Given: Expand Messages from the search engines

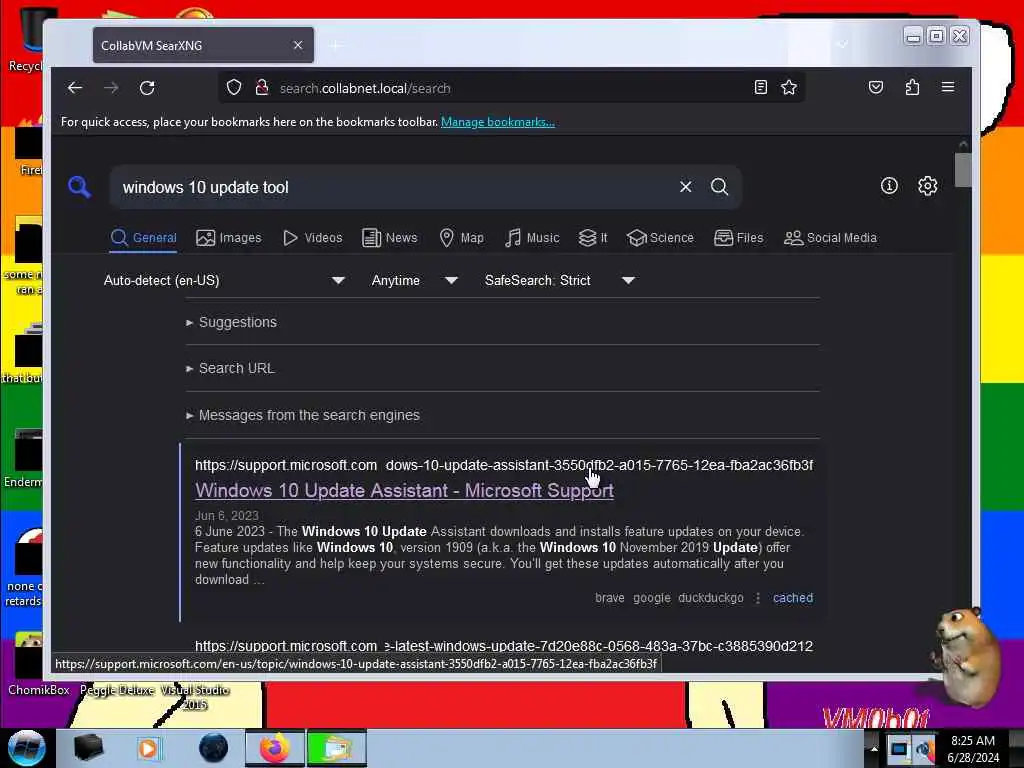Looking at the screenshot, I should (x=303, y=415).
